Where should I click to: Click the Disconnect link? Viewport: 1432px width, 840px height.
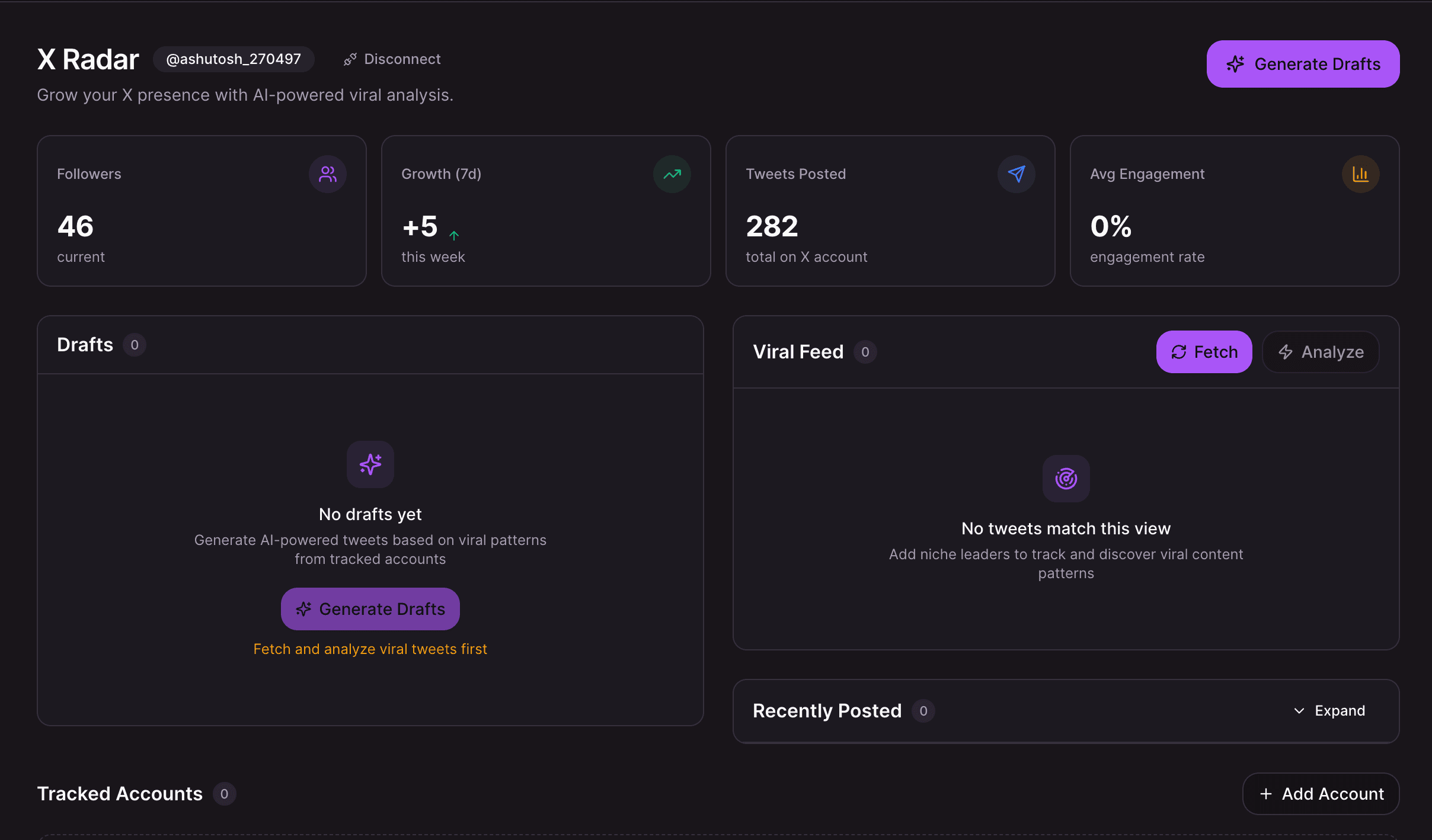point(402,59)
